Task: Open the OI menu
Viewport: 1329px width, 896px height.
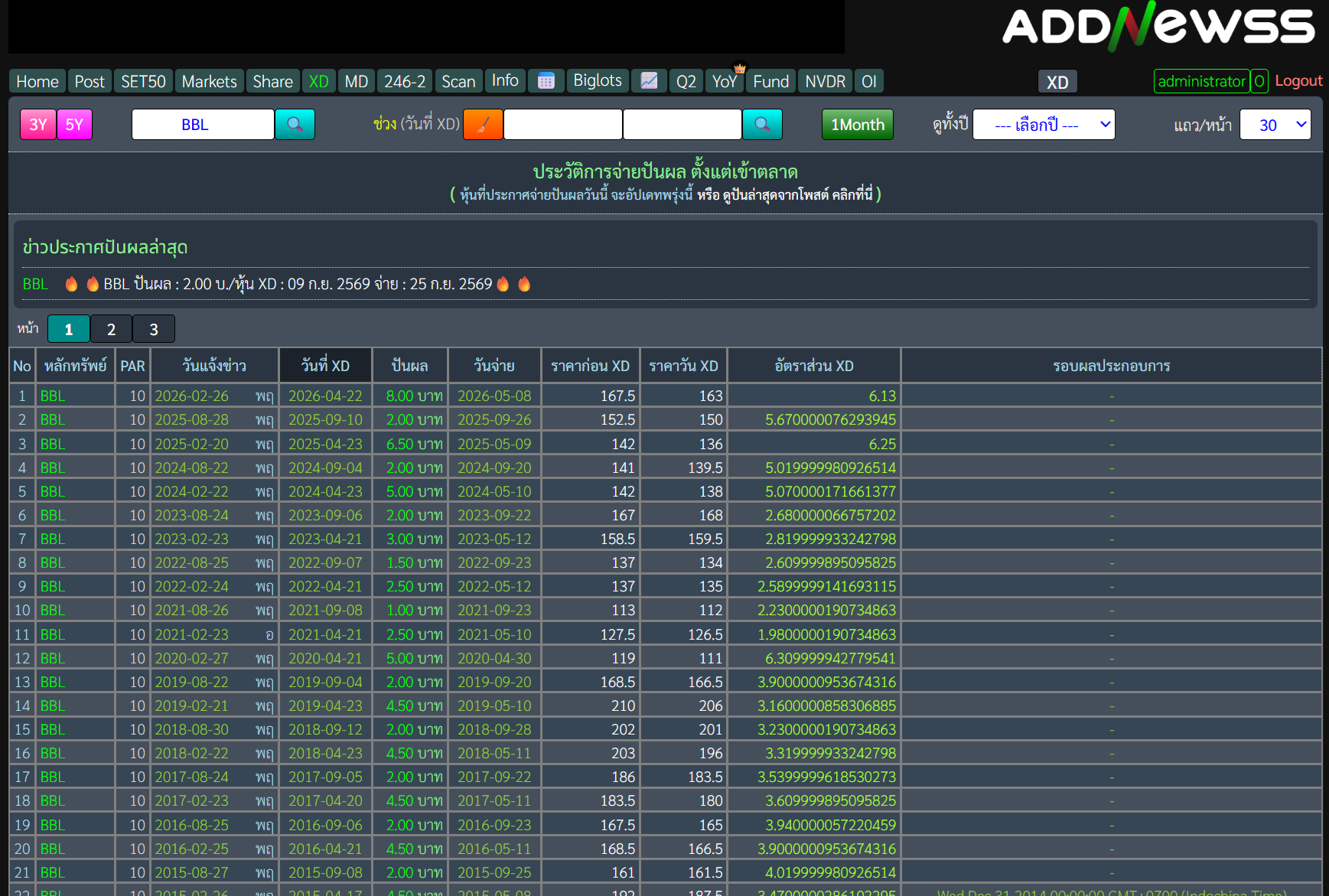Action: click(868, 81)
